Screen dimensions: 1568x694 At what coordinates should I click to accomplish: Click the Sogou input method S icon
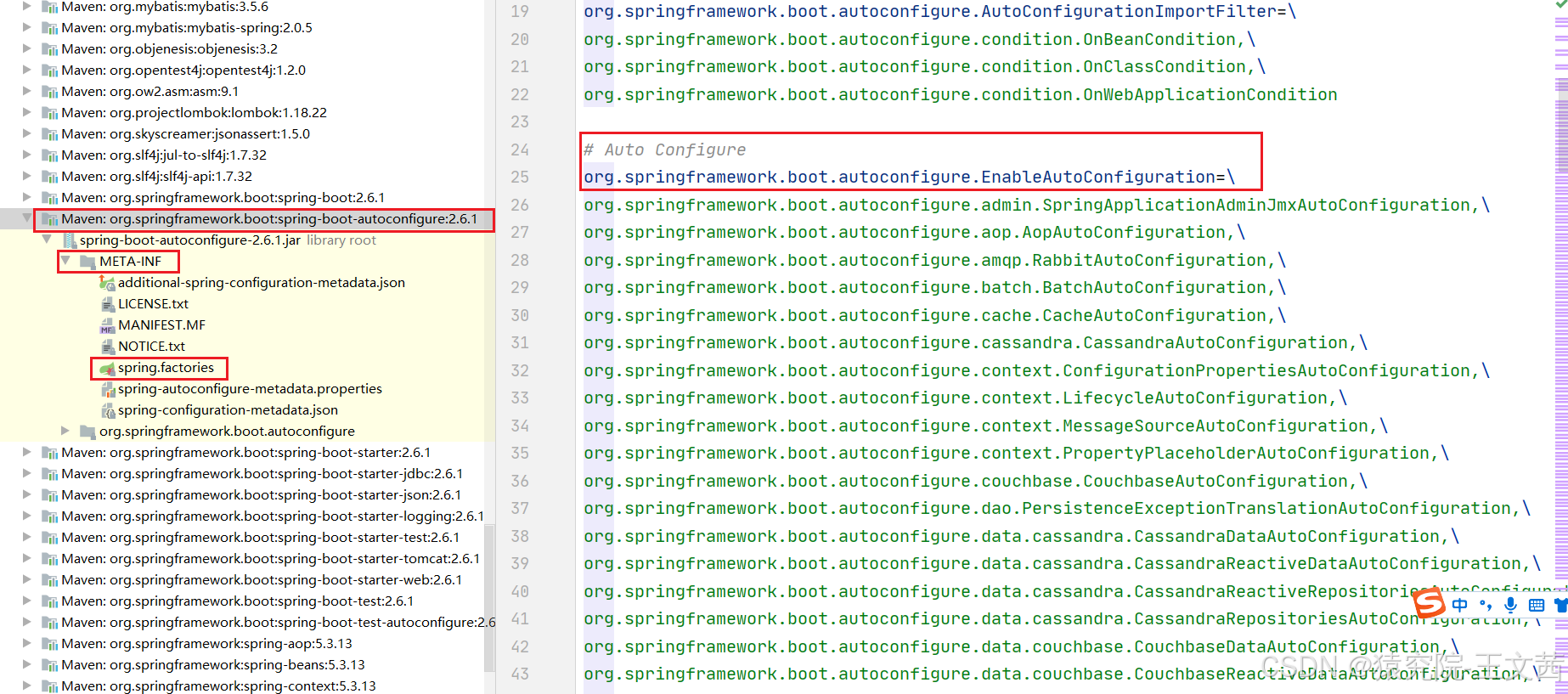click(1429, 604)
